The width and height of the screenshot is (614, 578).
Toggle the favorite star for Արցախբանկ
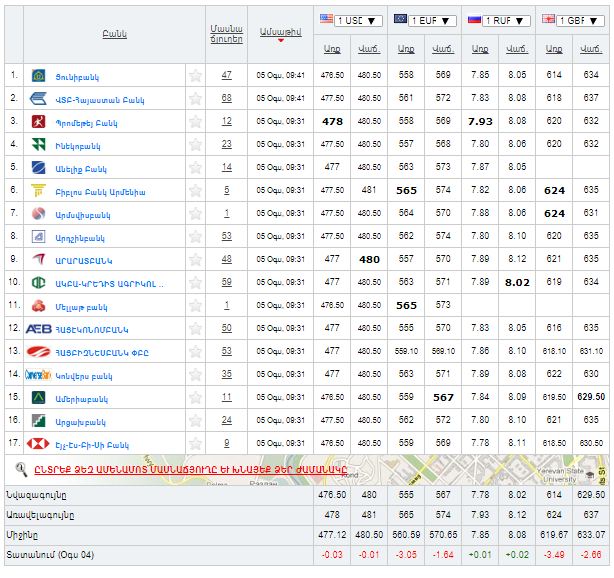click(x=196, y=420)
